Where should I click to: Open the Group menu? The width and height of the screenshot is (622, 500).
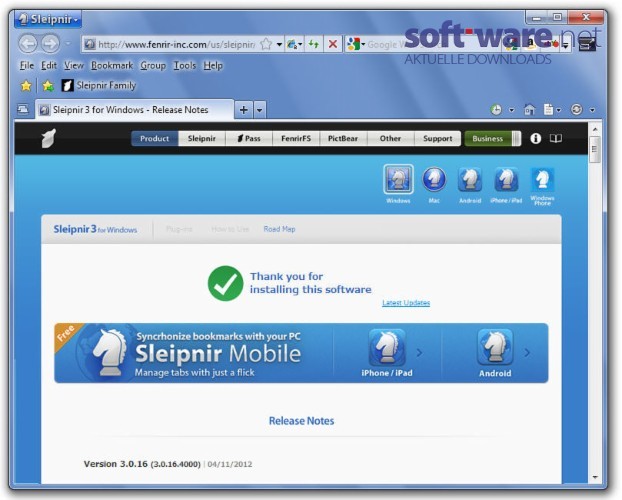click(153, 65)
